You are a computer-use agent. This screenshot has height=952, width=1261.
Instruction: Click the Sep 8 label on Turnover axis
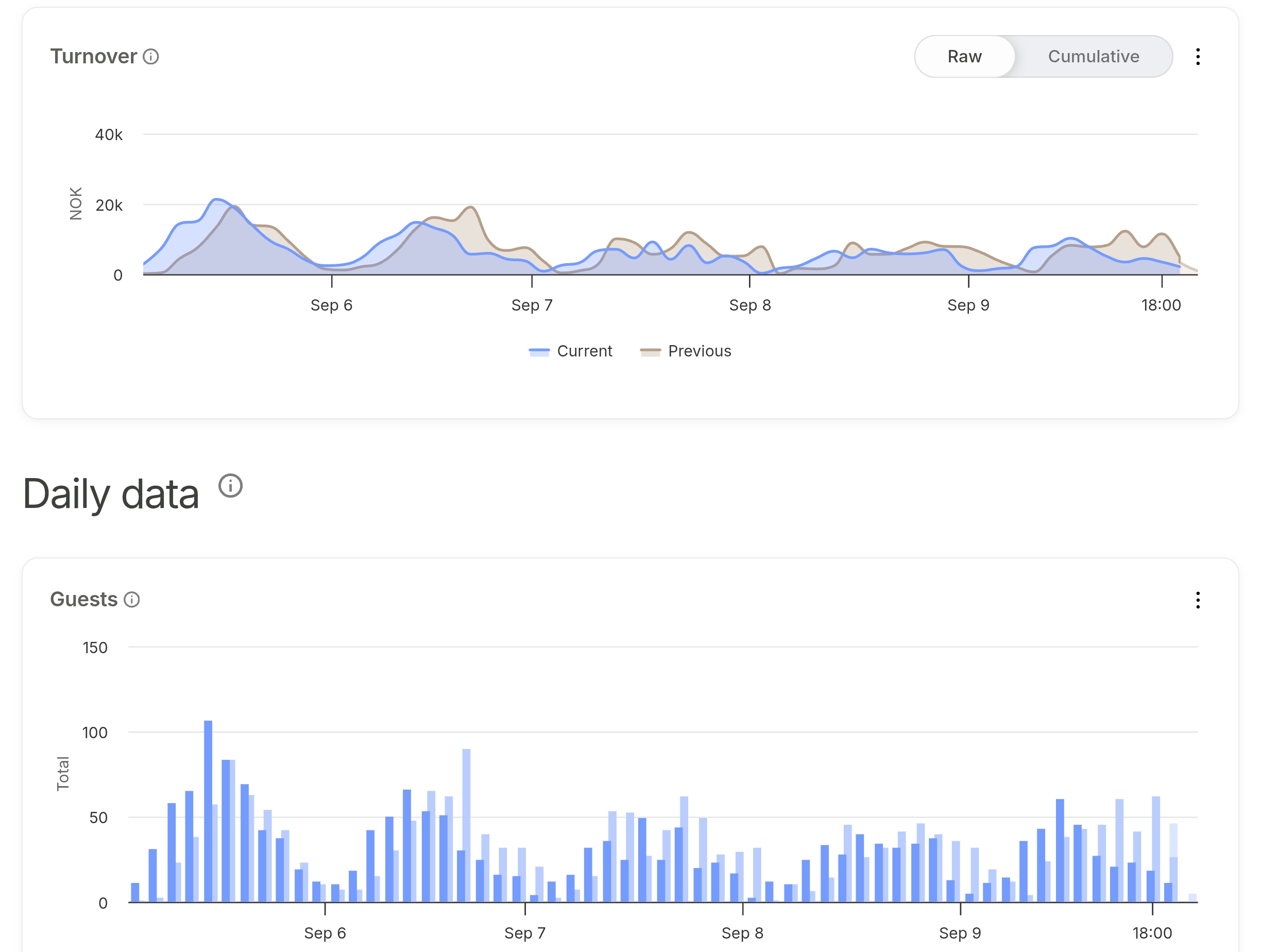pos(749,305)
